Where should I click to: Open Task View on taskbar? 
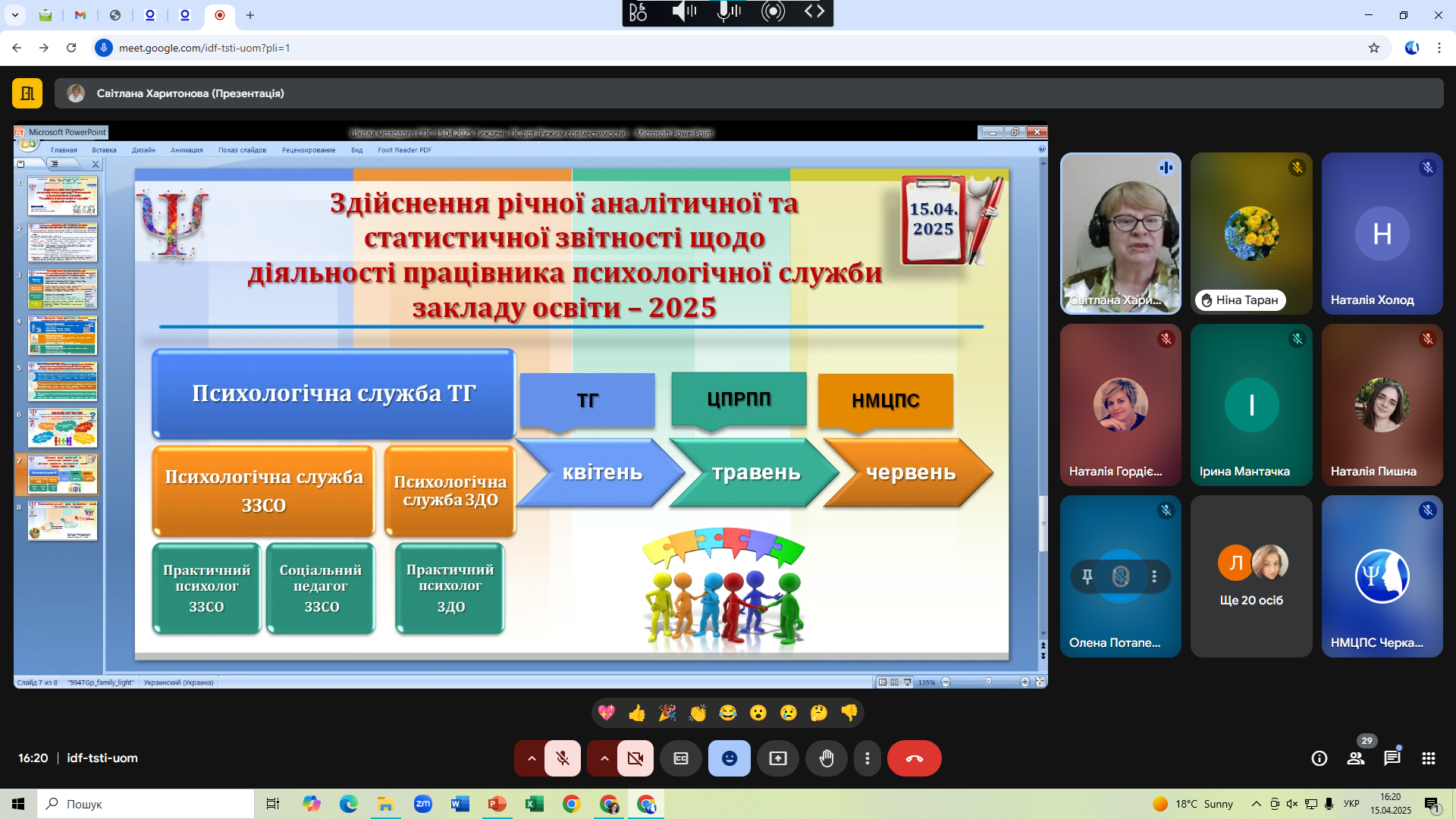click(x=273, y=804)
